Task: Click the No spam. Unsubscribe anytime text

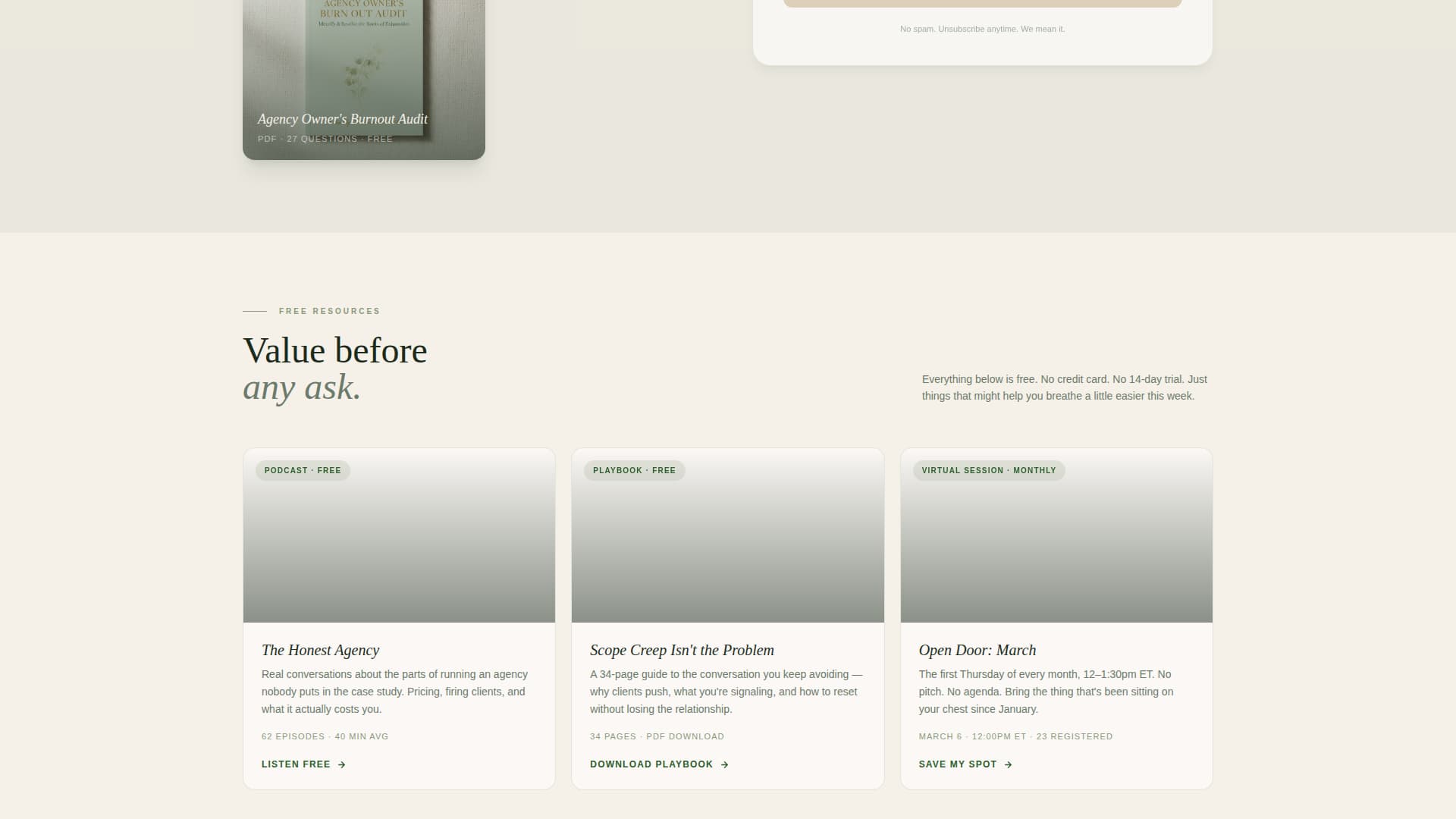Action: click(x=982, y=29)
